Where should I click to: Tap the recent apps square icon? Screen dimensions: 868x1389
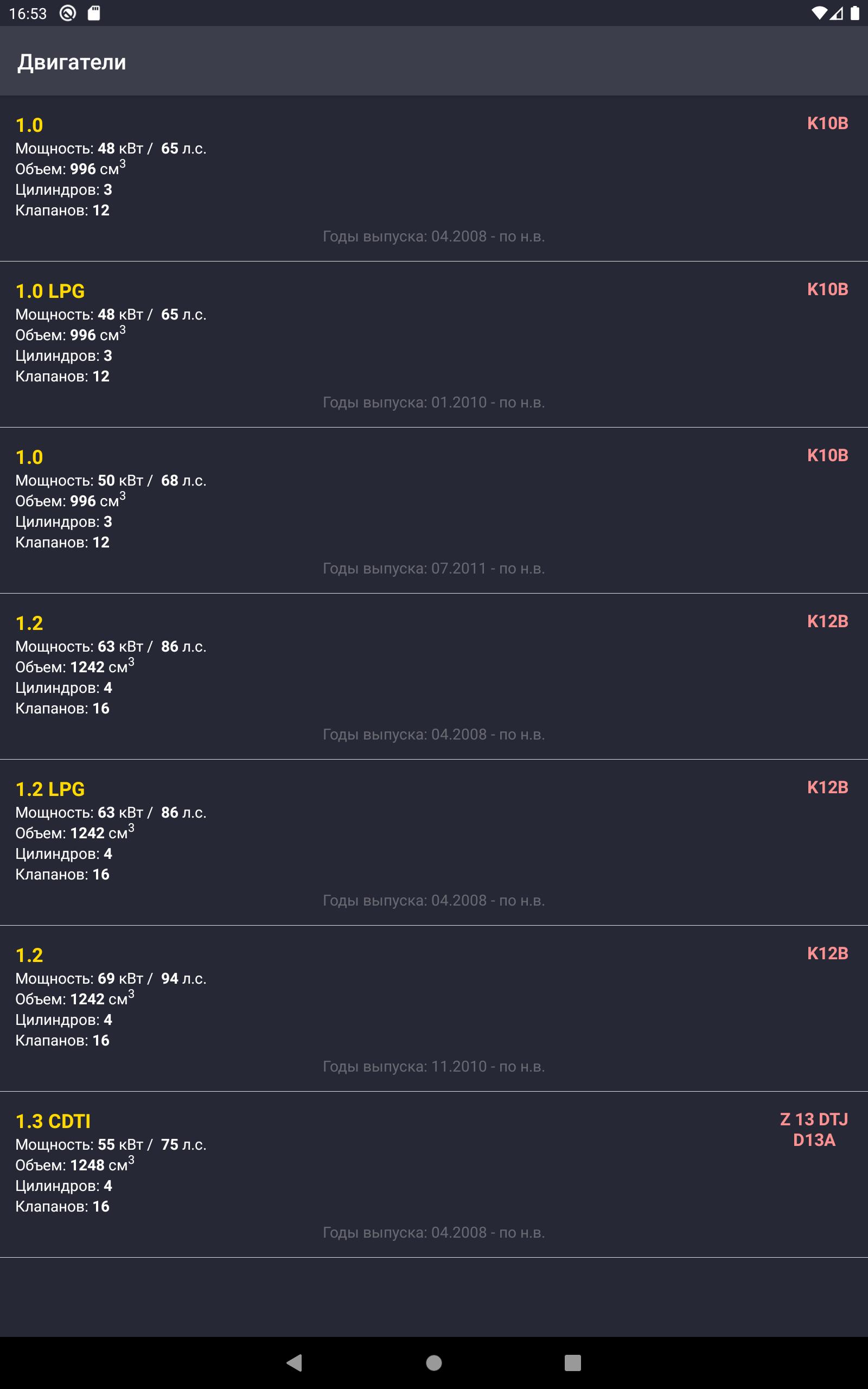(x=572, y=1362)
